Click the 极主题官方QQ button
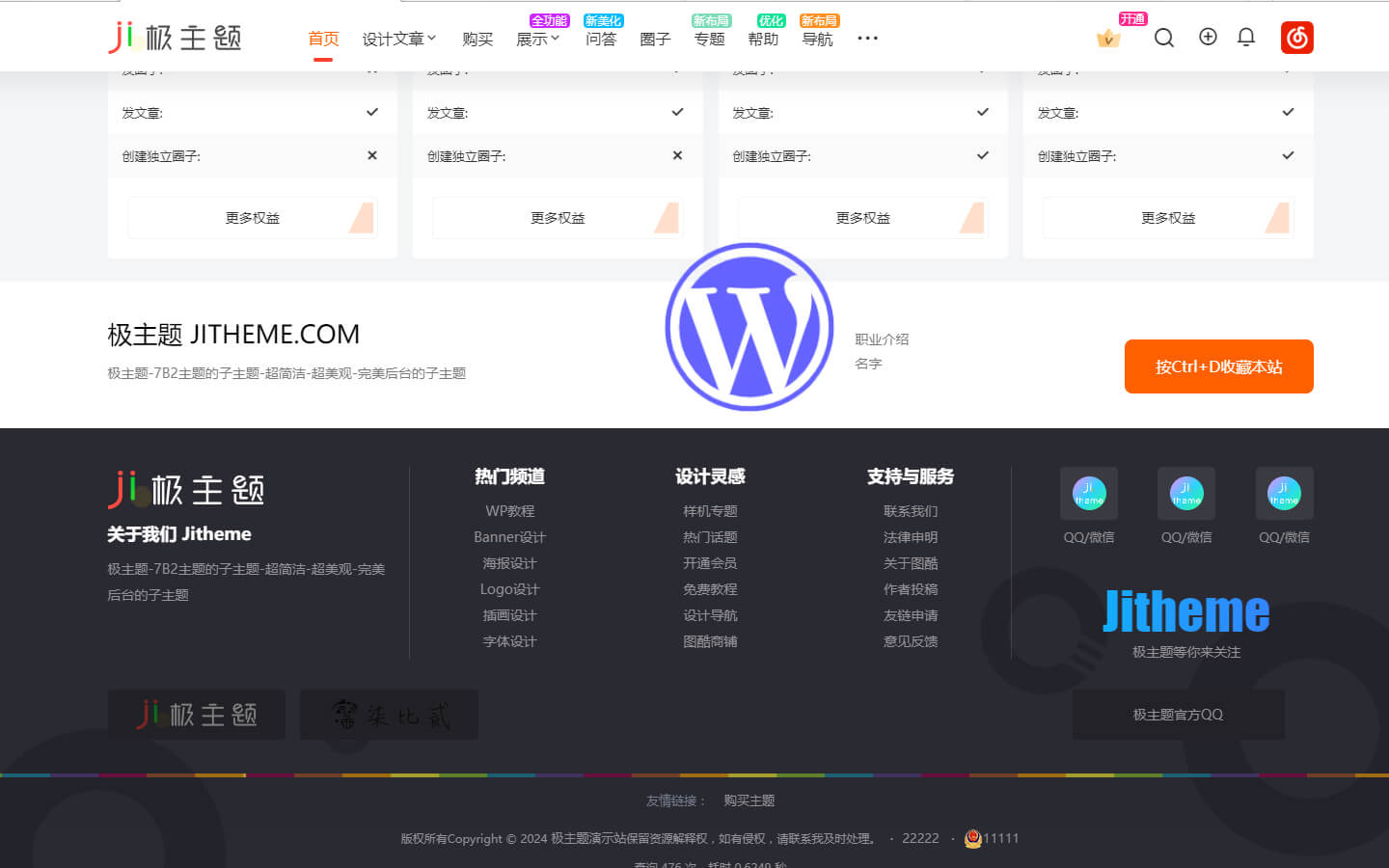 [x=1178, y=715]
